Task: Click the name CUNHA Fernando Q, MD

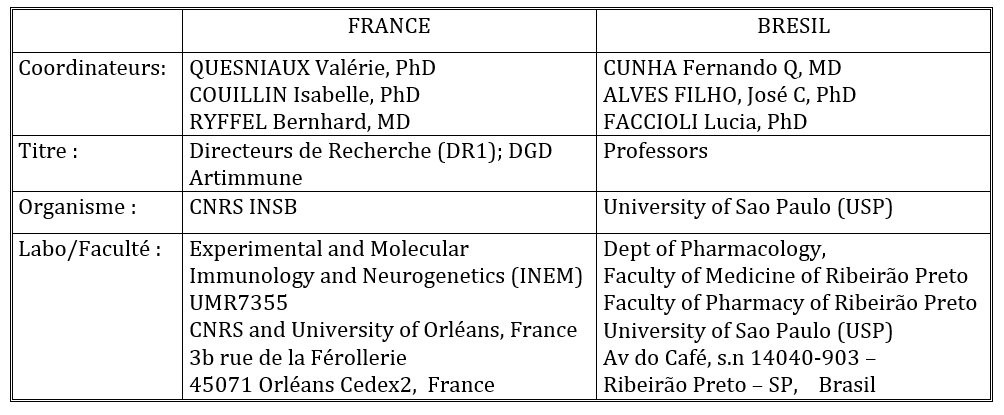Action: tap(722, 68)
